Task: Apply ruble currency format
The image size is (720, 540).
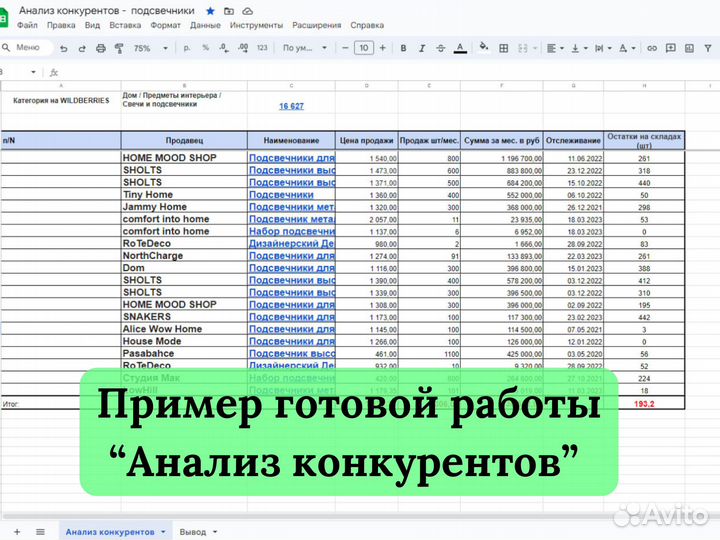Action: pos(186,48)
